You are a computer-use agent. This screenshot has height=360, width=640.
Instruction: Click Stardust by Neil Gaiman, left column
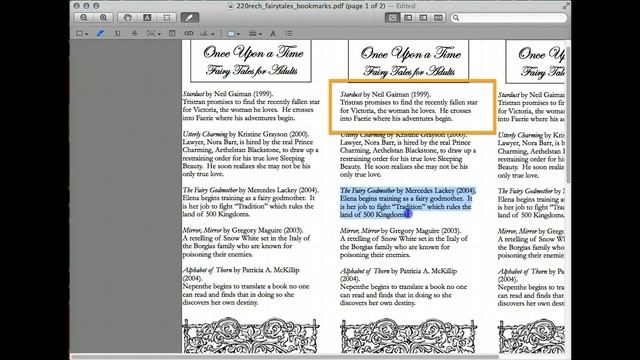228,94
